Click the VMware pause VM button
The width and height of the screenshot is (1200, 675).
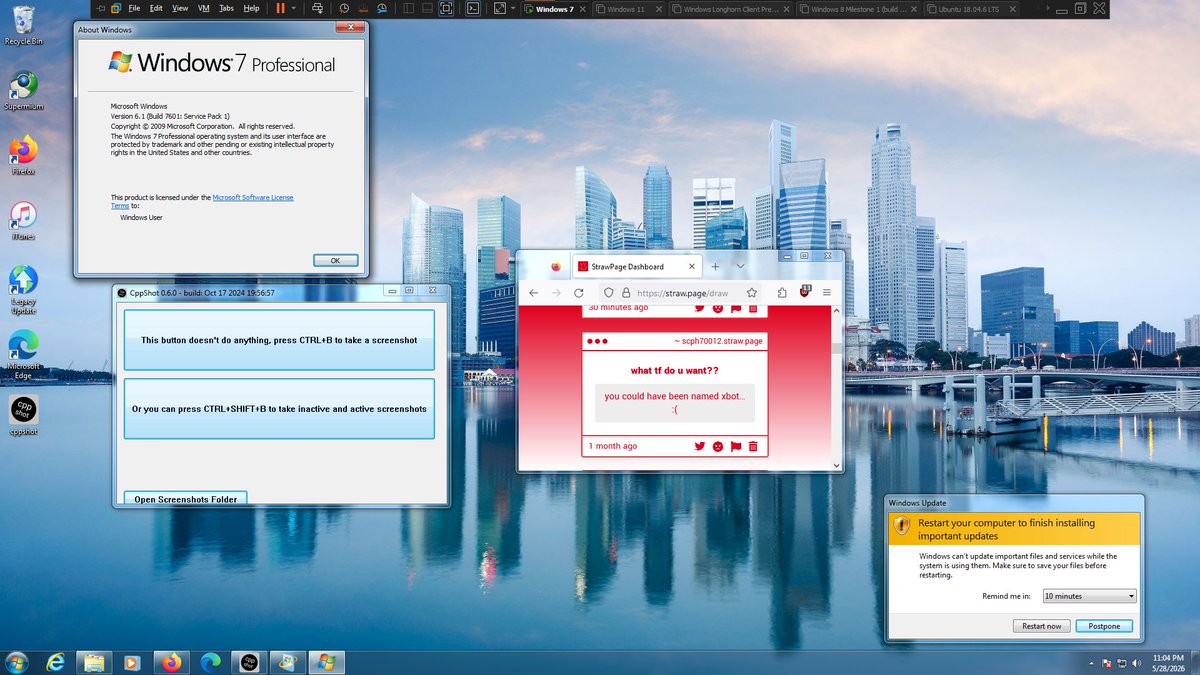pos(280,8)
